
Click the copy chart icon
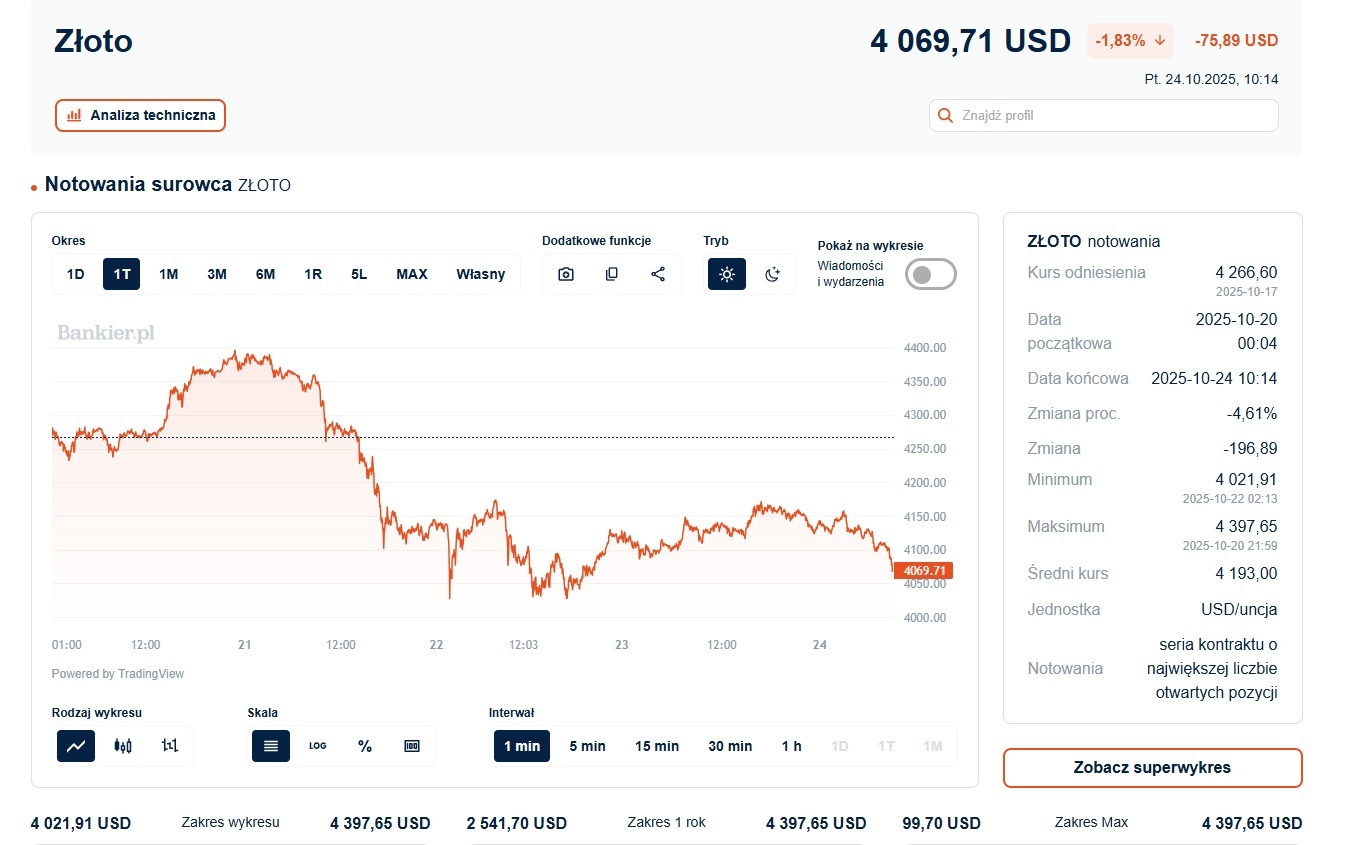(612, 274)
